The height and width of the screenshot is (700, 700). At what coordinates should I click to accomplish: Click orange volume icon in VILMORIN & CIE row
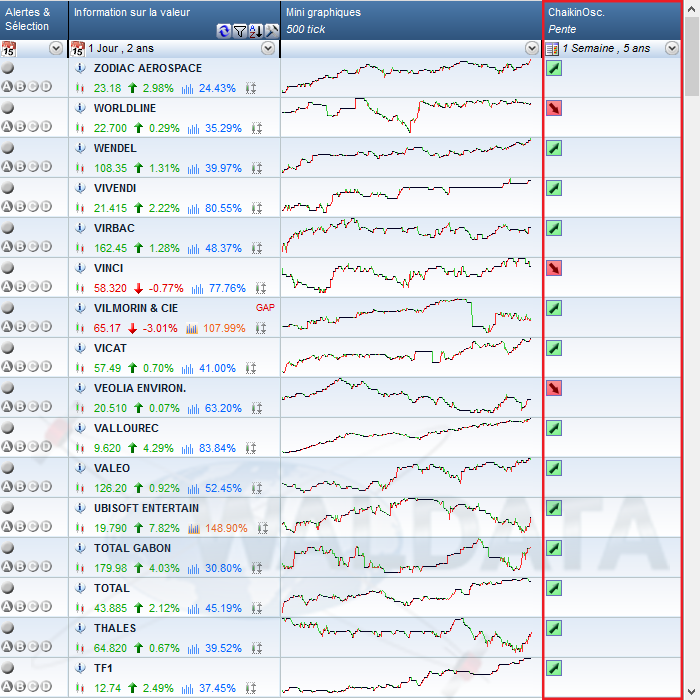[192, 329]
